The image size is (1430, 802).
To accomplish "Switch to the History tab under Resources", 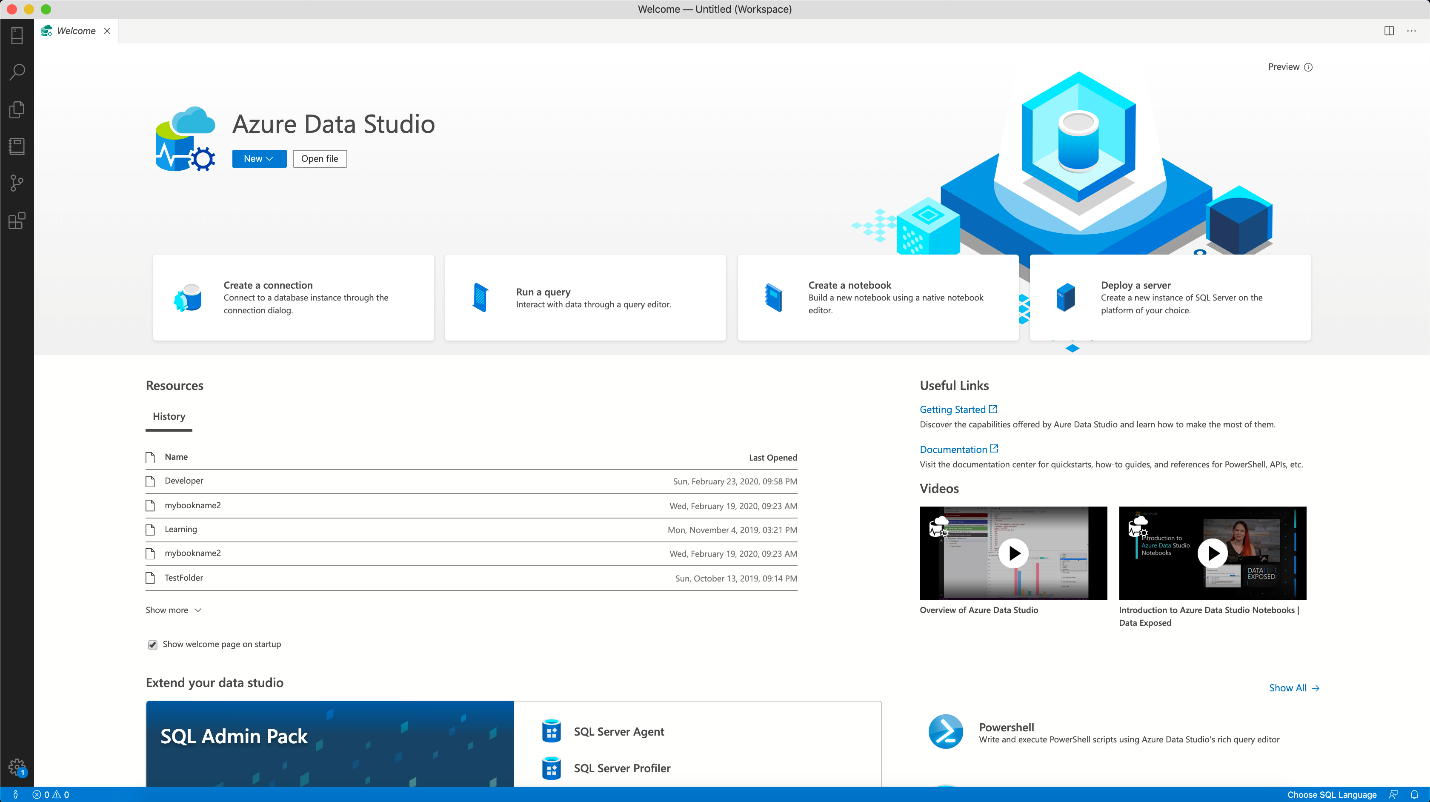I will pyautogui.click(x=168, y=417).
